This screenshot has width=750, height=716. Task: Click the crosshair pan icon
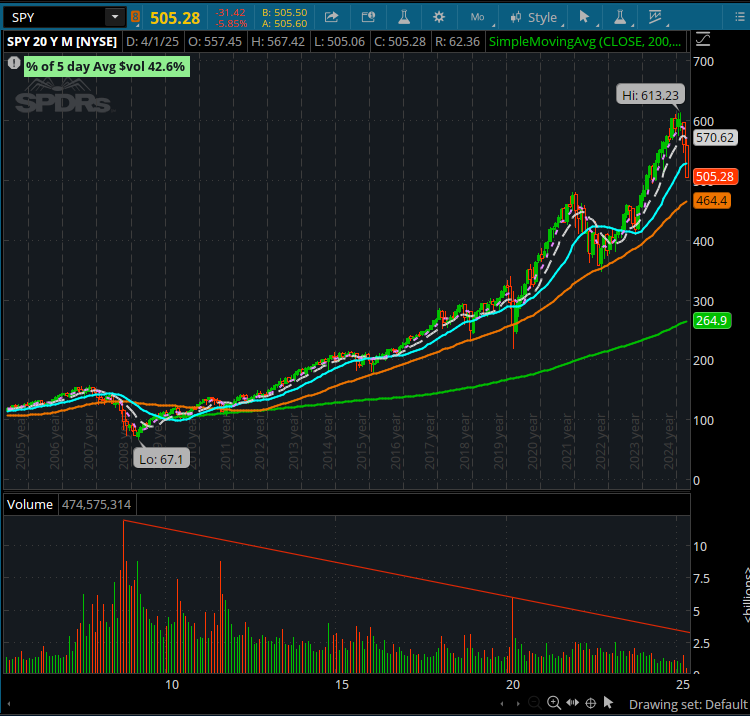click(591, 703)
